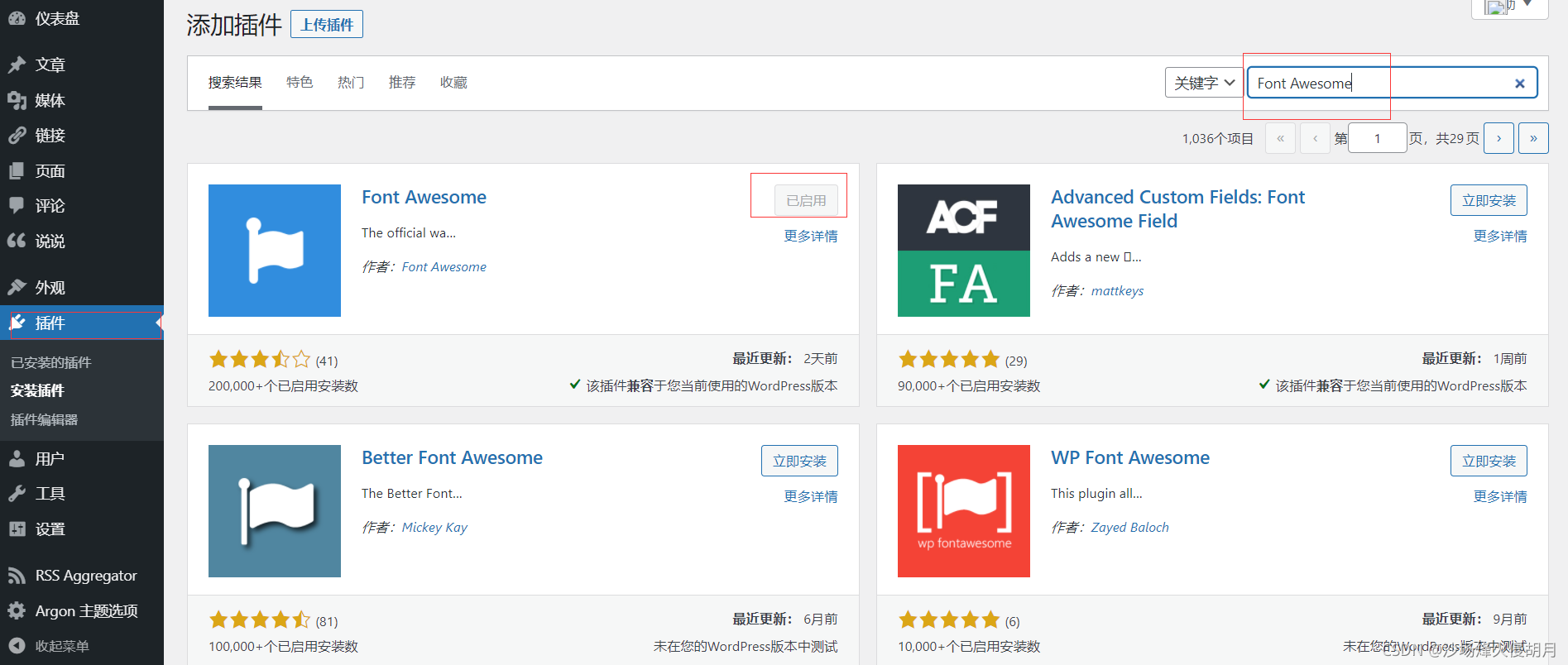Open the WP Font Awesome title link
The width and height of the screenshot is (1568, 665).
tap(1130, 457)
